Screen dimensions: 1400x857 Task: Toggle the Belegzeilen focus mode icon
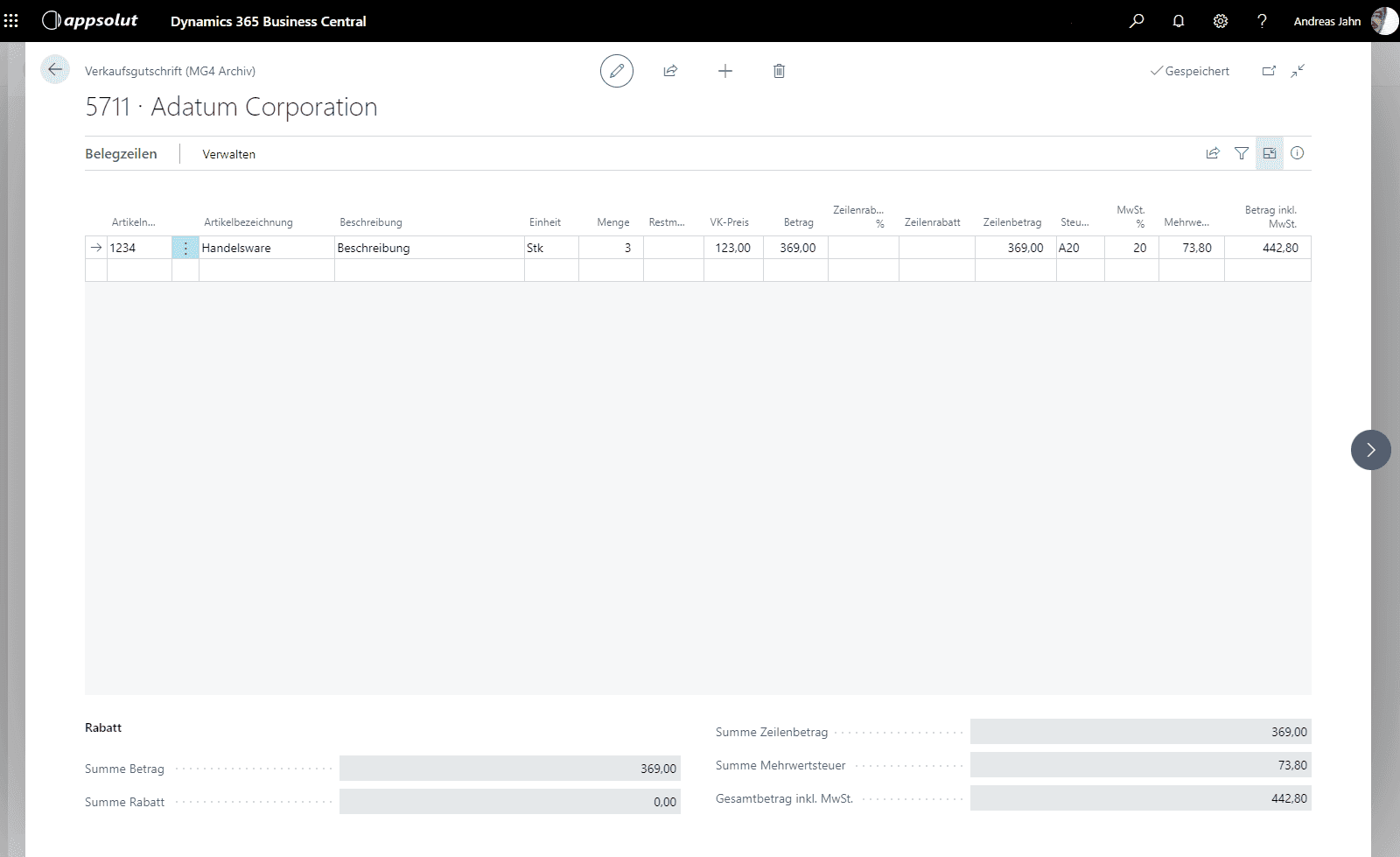pyautogui.click(x=1270, y=153)
